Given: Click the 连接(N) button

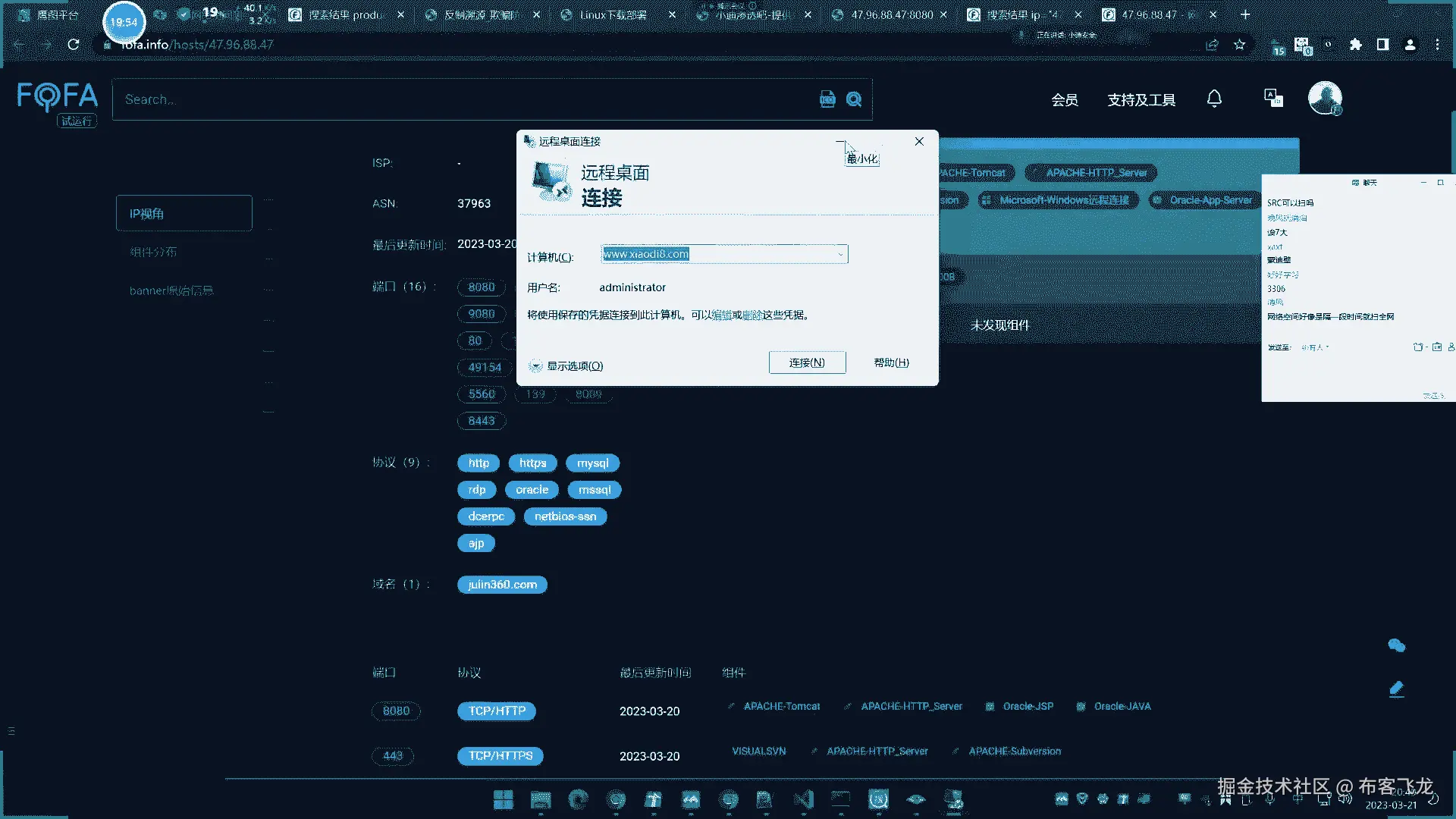Looking at the screenshot, I should click(x=807, y=362).
